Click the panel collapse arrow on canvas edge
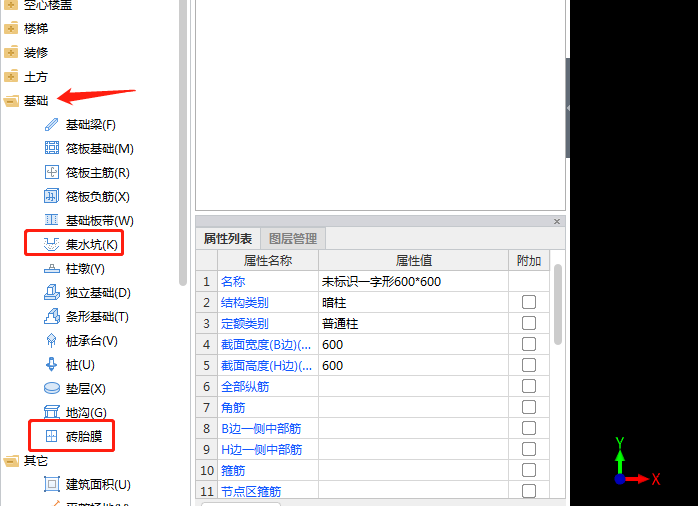The width and height of the screenshot is (698, 506). point(568,108)
